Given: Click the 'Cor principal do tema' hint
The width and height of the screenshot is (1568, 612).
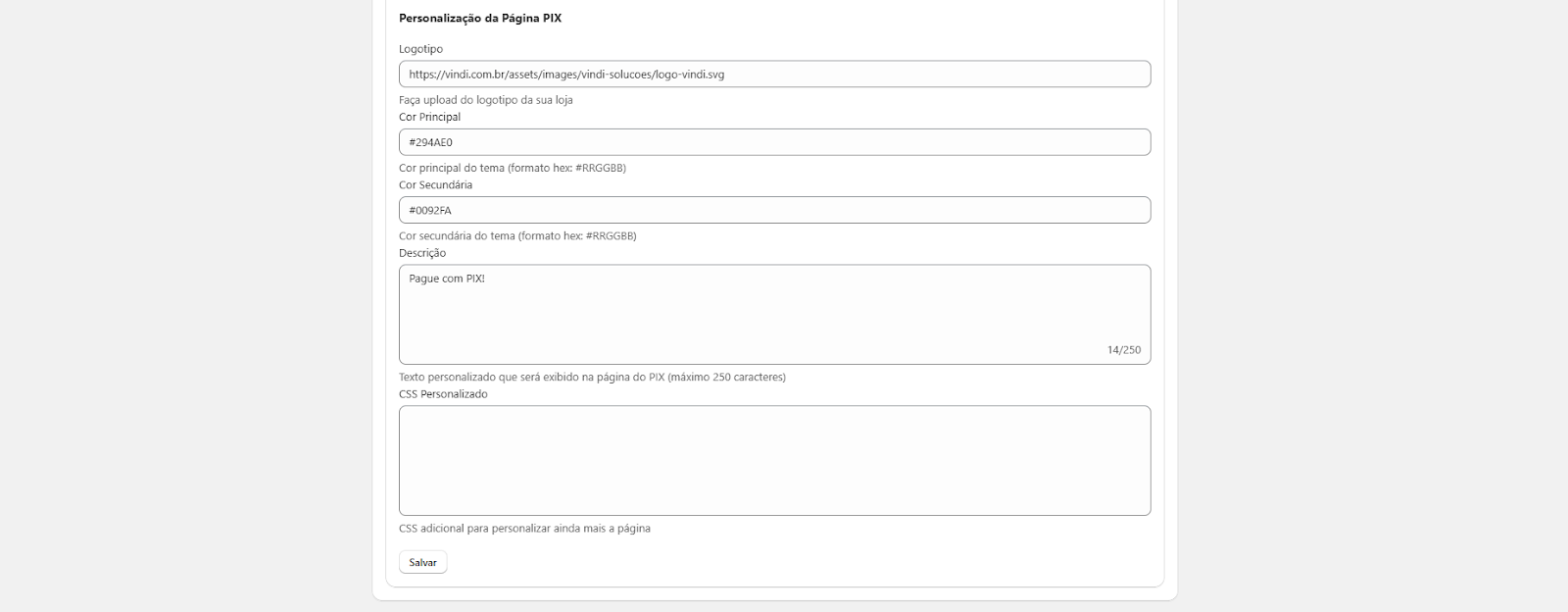Looking at the screenshot, I should click(x=512, y=168).
